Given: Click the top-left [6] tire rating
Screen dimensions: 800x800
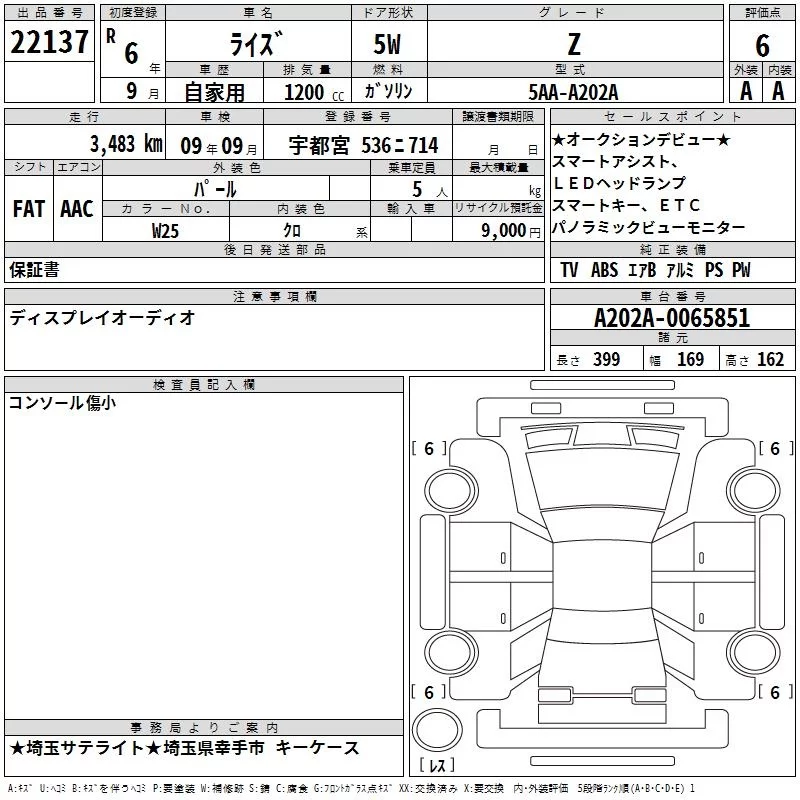Looking at the screenshot, I should [429, 449].
